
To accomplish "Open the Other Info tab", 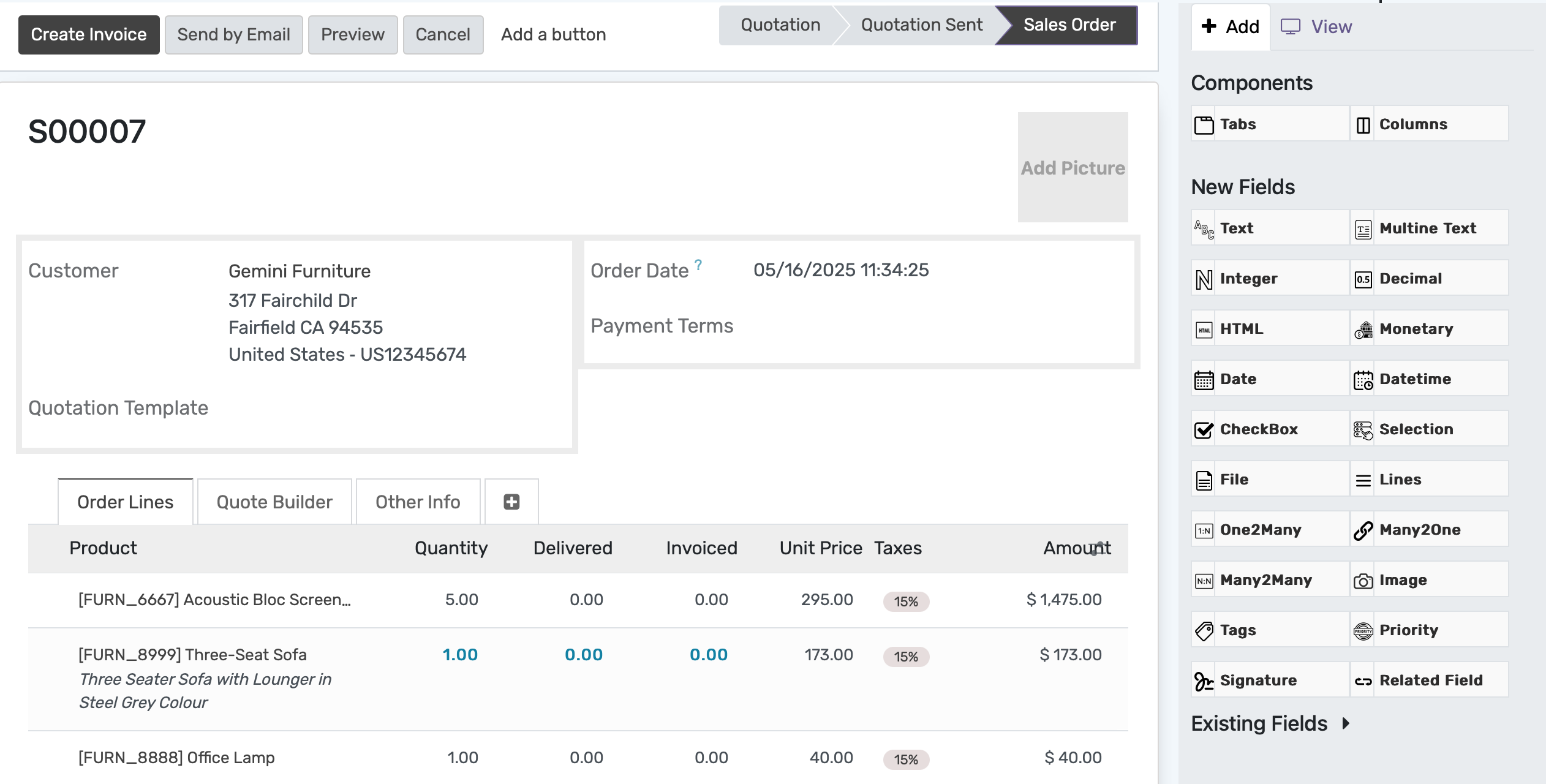I will click(x=418, y=502).
